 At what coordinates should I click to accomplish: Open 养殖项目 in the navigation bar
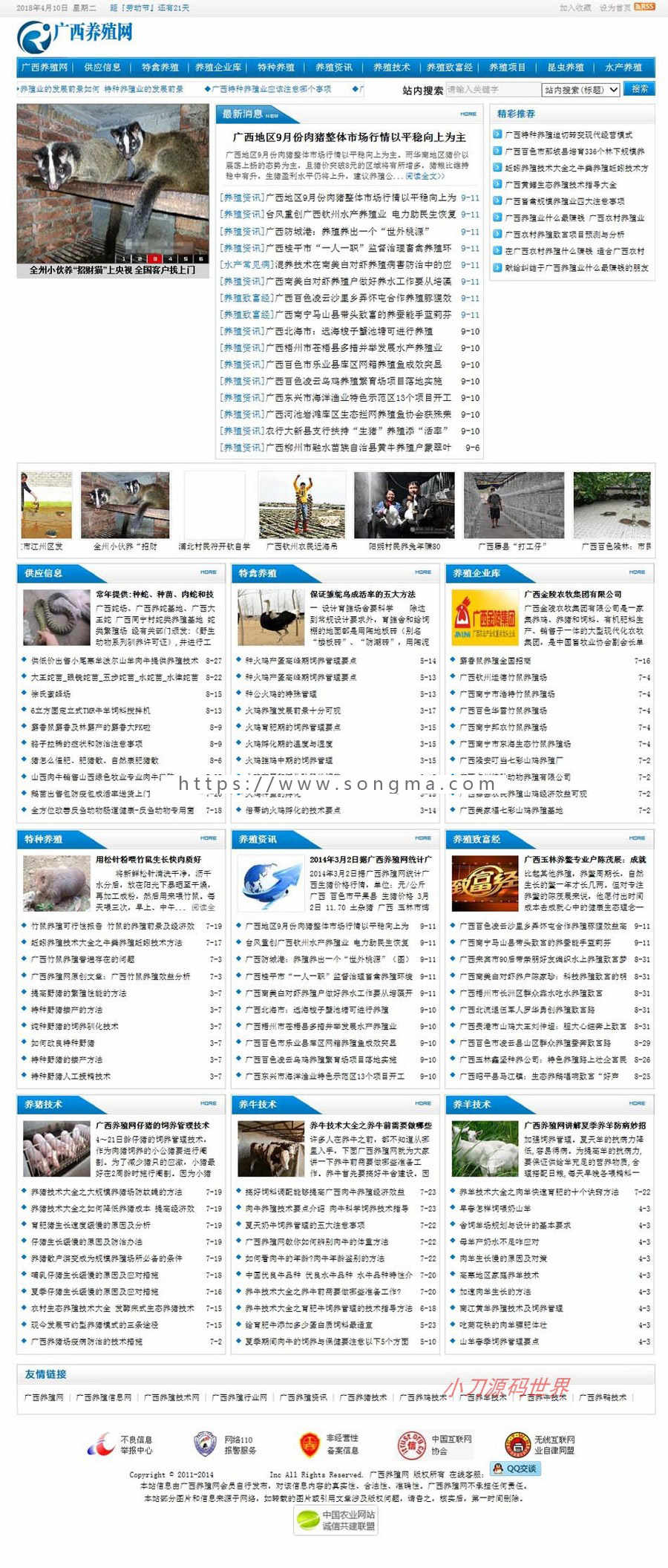(x=508, y=68)
